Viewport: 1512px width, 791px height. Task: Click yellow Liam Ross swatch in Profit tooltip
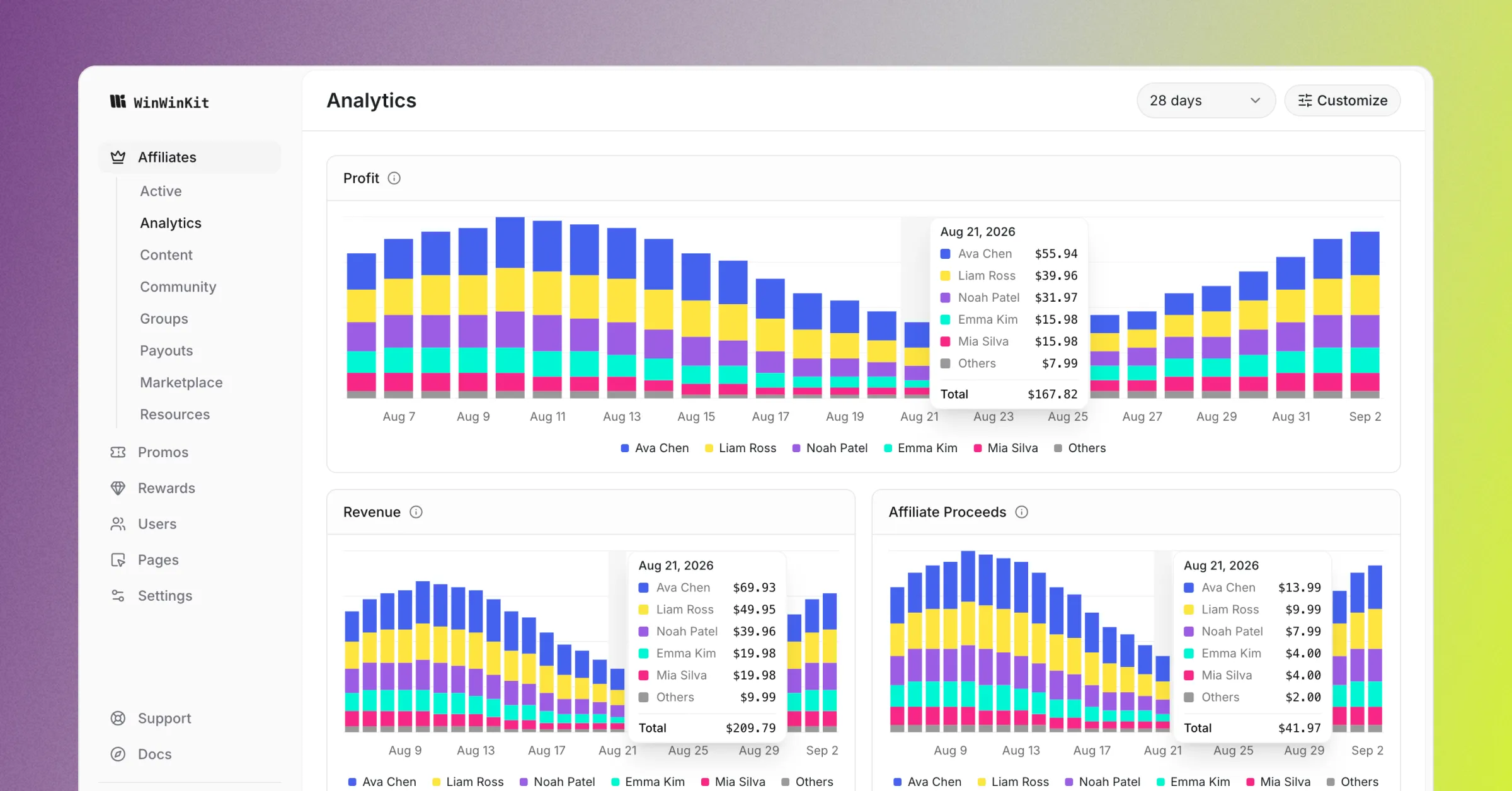coord(945,276)
